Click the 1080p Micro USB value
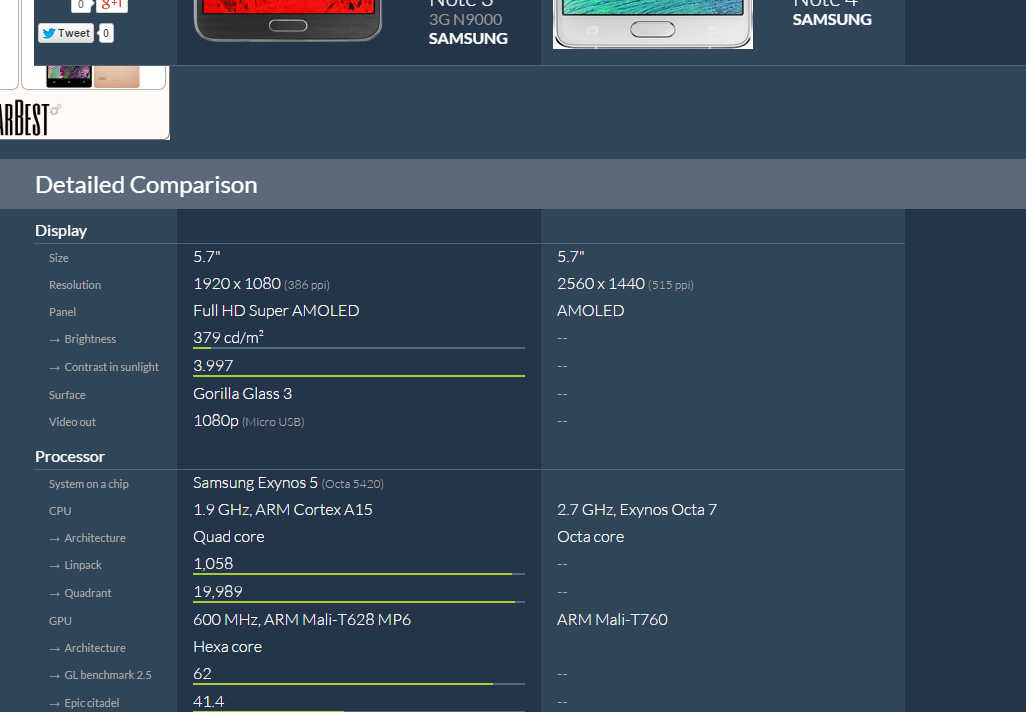Screen dimensions: 1026x712 coord(249,421)
